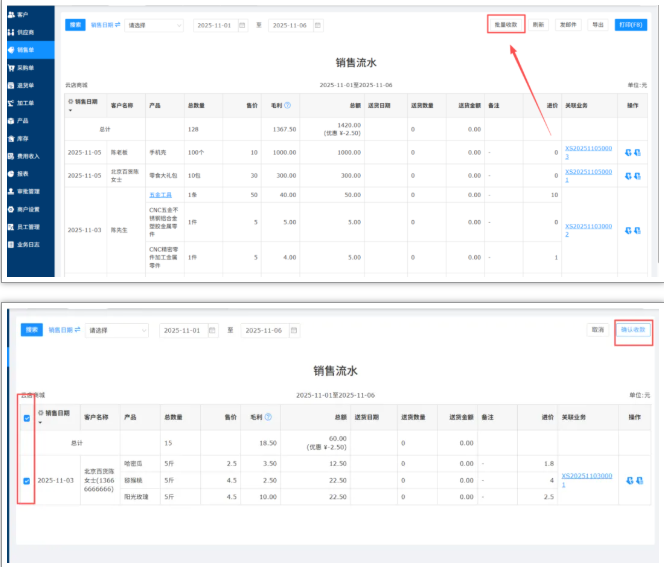Click first action icon in 陈老板 row
Image resolution: width=664 pixels, height=567 pixels.
[627, 153]
